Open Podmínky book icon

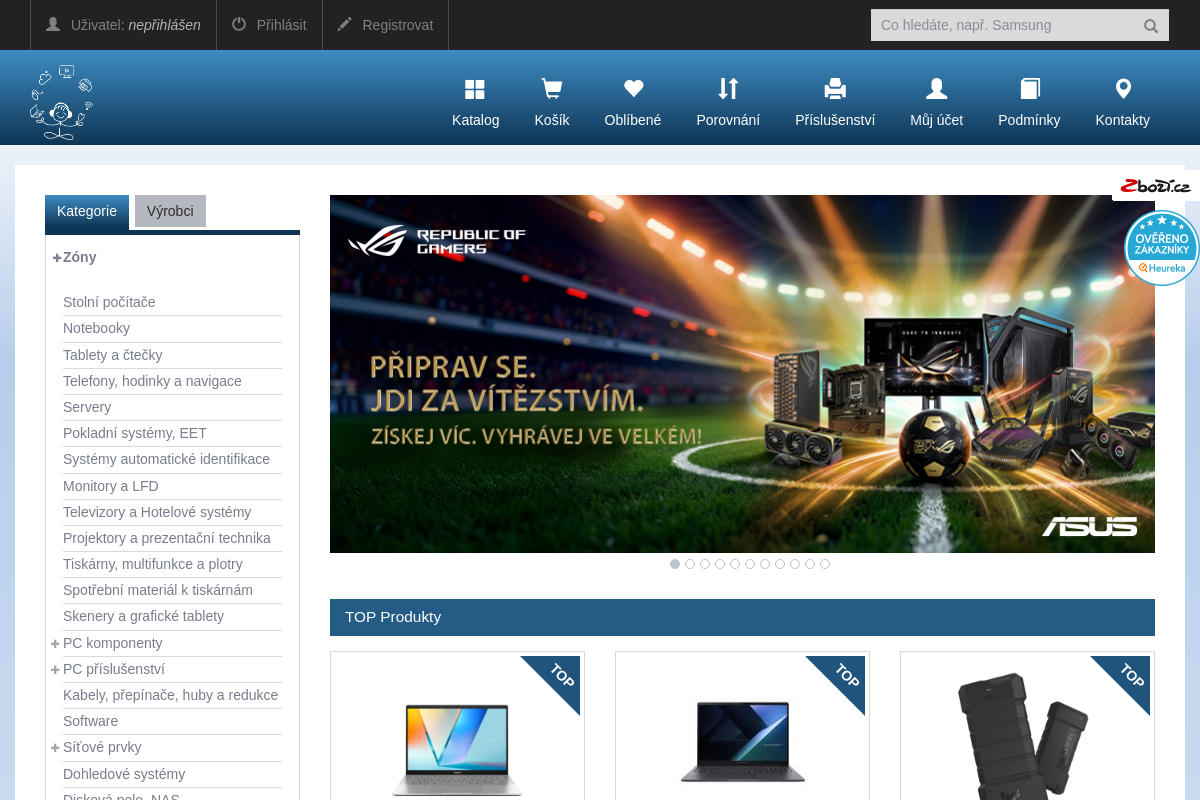click(x=1030, y=89)
